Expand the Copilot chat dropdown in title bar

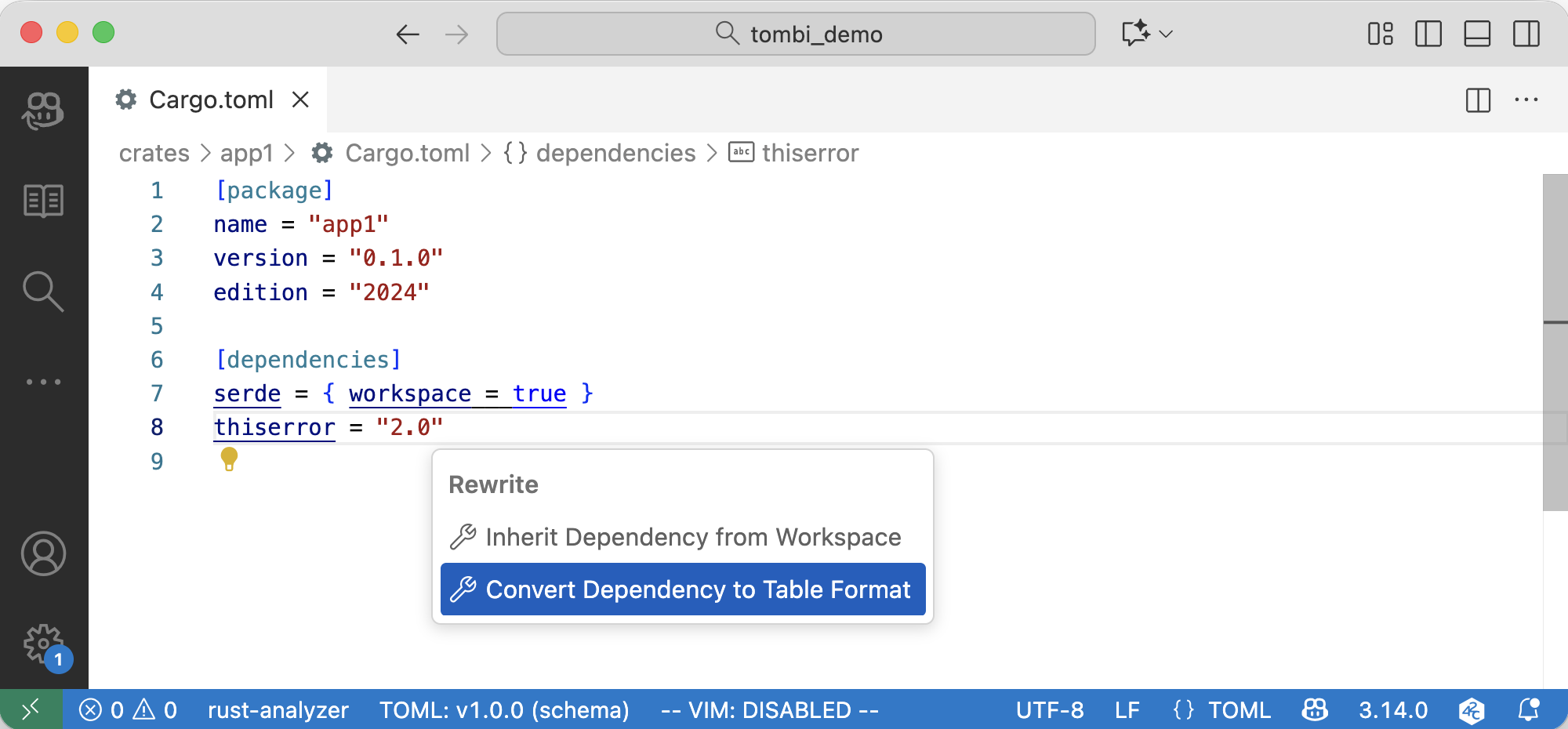point(1166,34)
